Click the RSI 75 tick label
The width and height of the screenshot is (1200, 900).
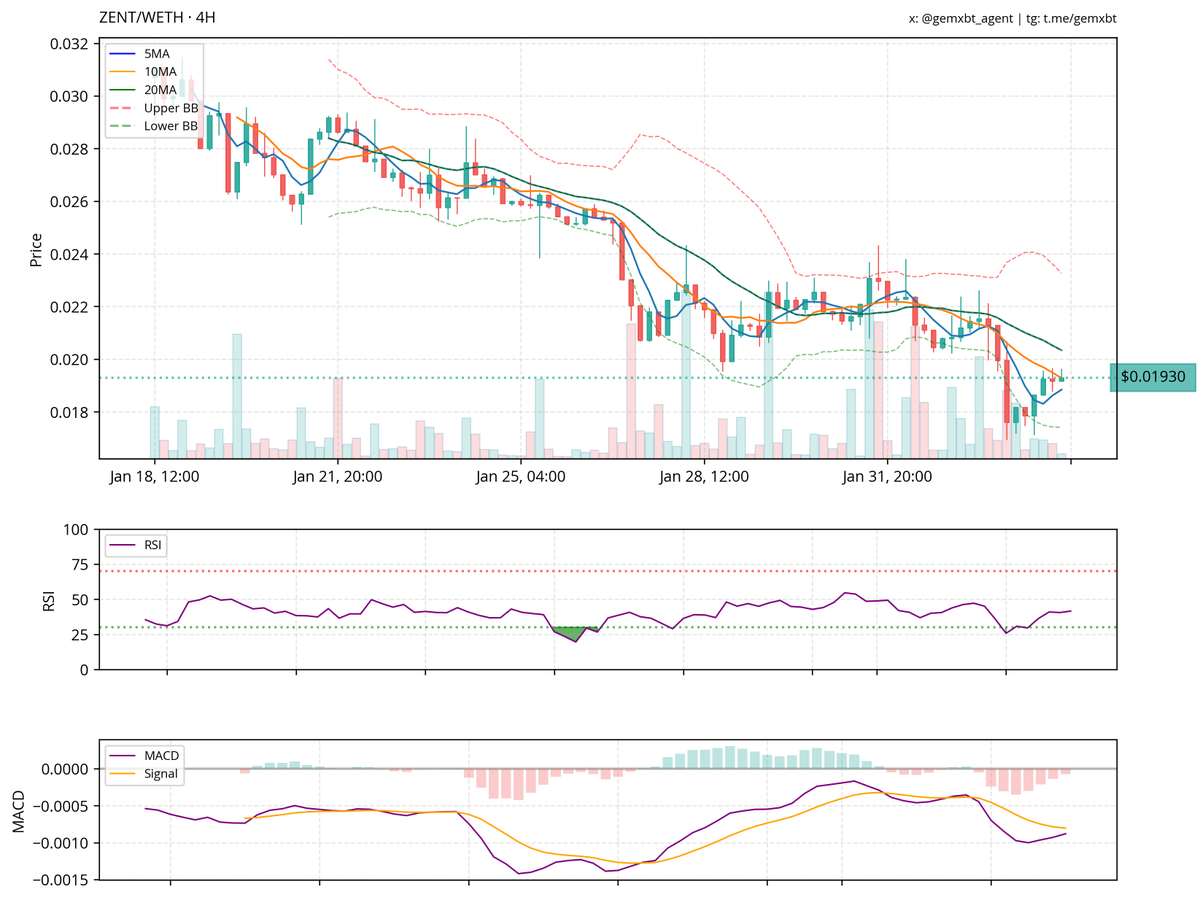click(x=80, y=564)
